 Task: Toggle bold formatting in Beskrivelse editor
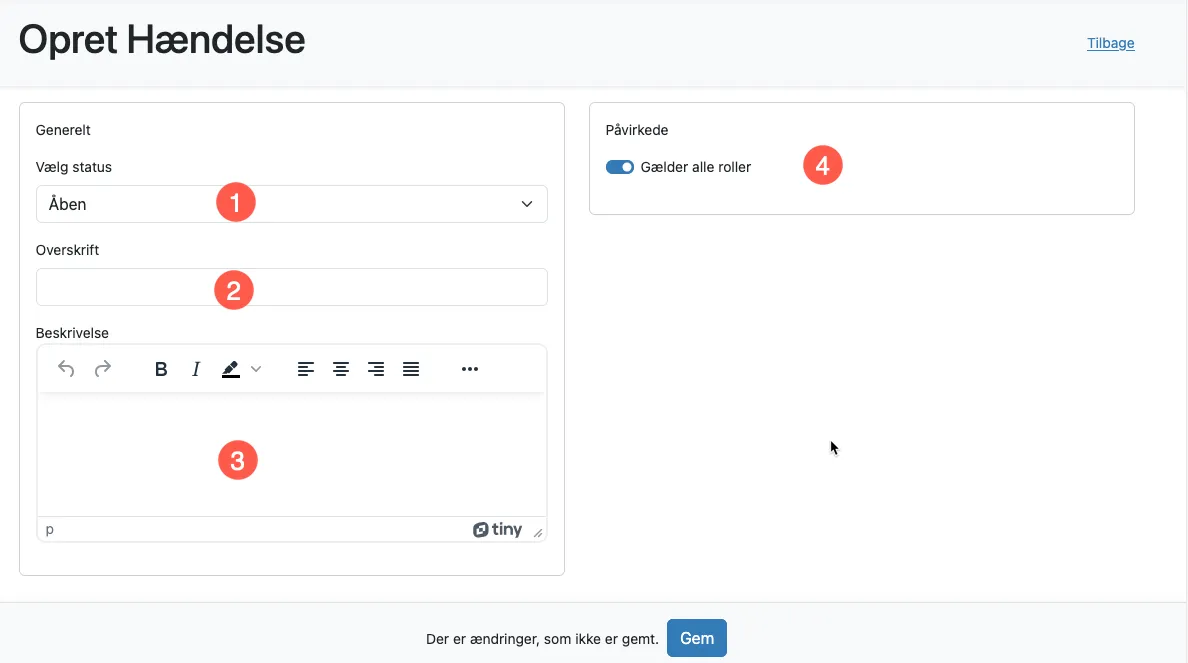(x=161, y=369)
